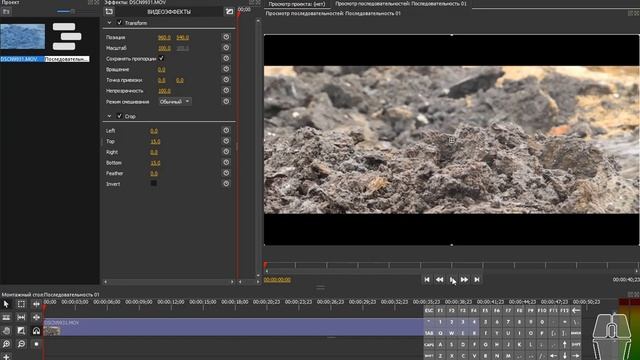Click the rewind button in viewer
The width and height of the screenshot is (640, 360).
click(440, 280)
